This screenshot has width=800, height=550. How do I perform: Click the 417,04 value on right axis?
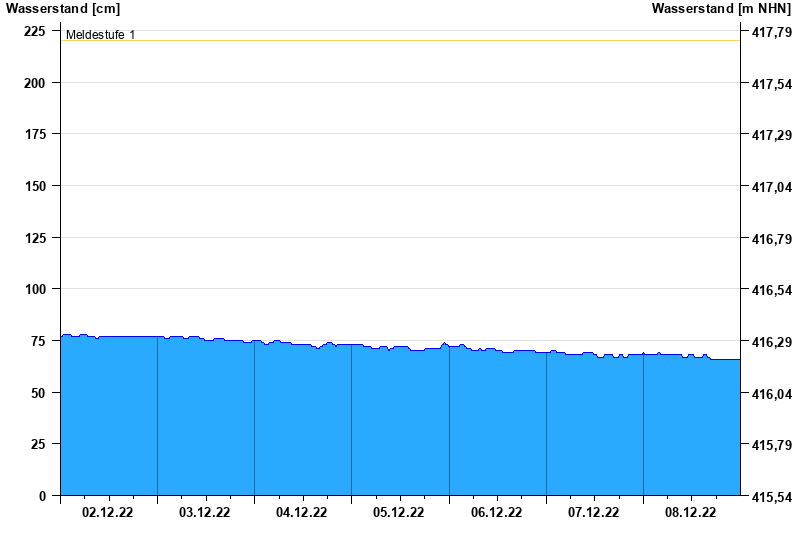click(771, 188)
